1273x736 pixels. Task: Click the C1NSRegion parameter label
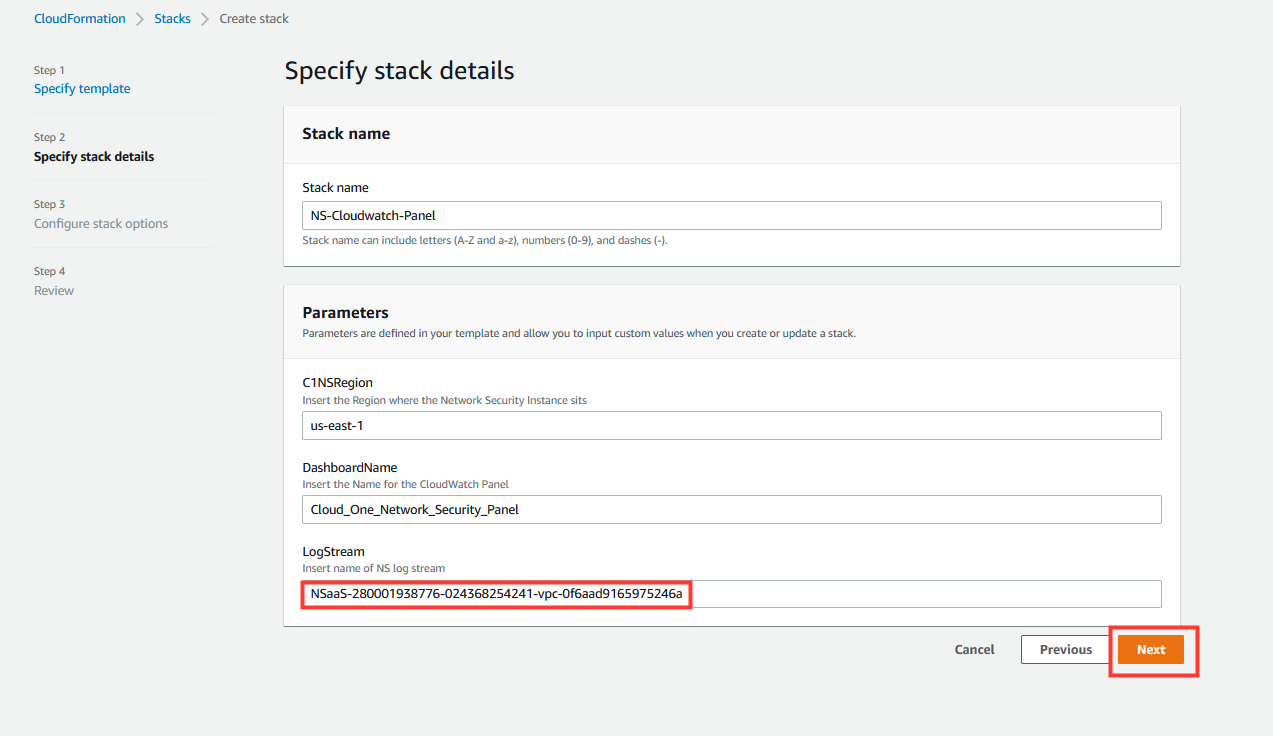[338, 383]
